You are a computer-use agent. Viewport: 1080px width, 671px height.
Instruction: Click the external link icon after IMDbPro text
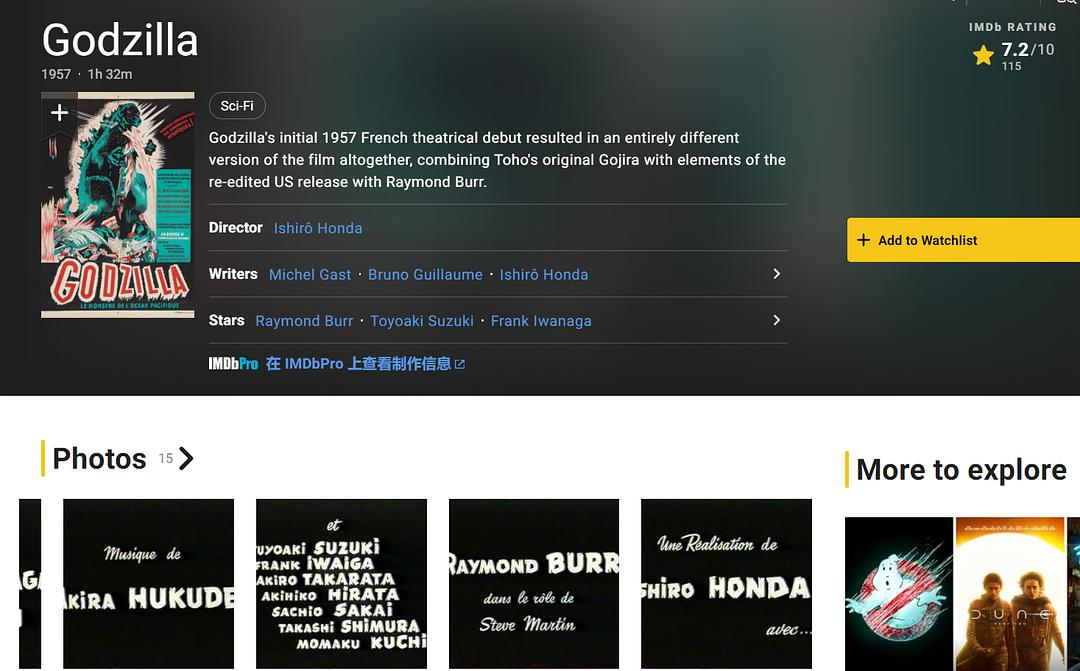[x=460, y=365]
